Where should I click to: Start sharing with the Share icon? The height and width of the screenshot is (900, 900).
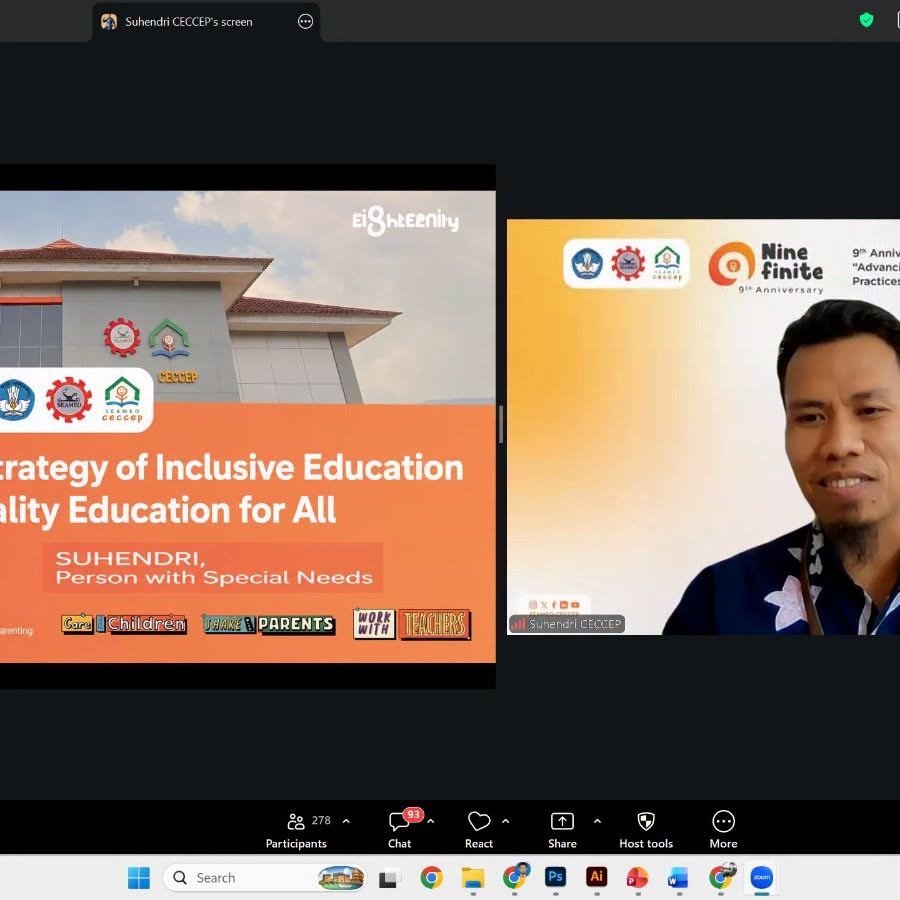(562, 821)
